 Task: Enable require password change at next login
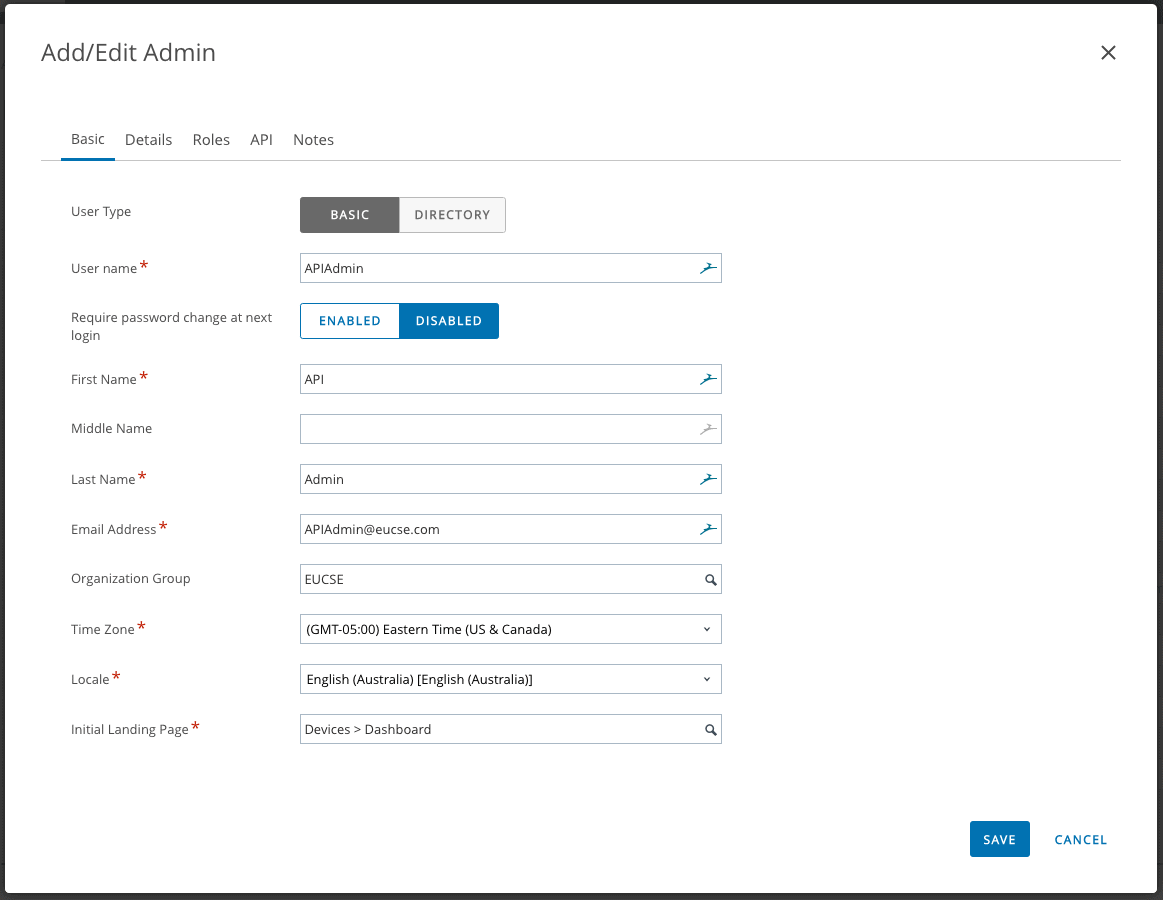[x=349, y=321]
